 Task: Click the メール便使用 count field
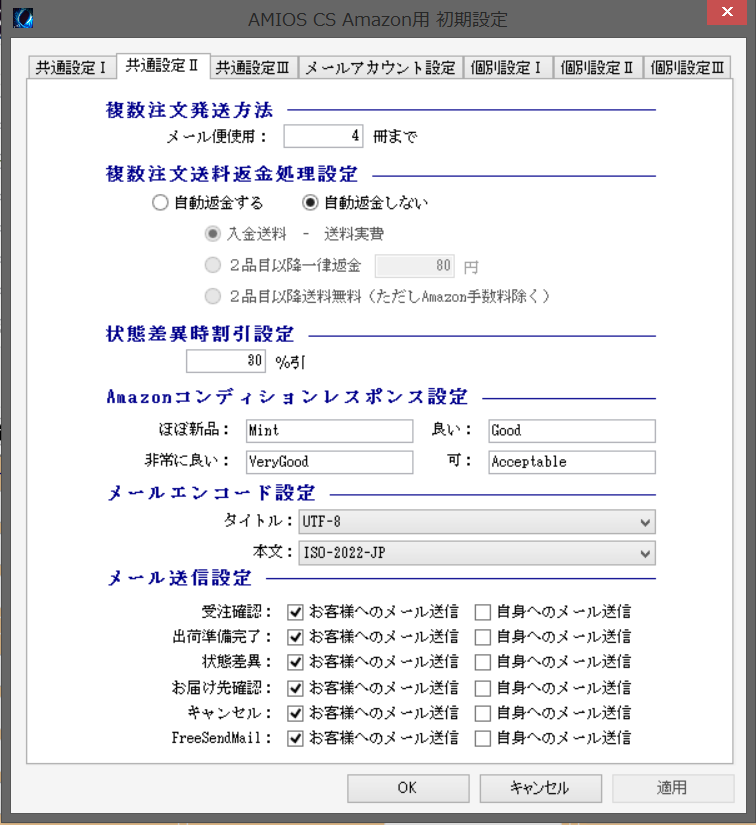(x=323, y=136)
